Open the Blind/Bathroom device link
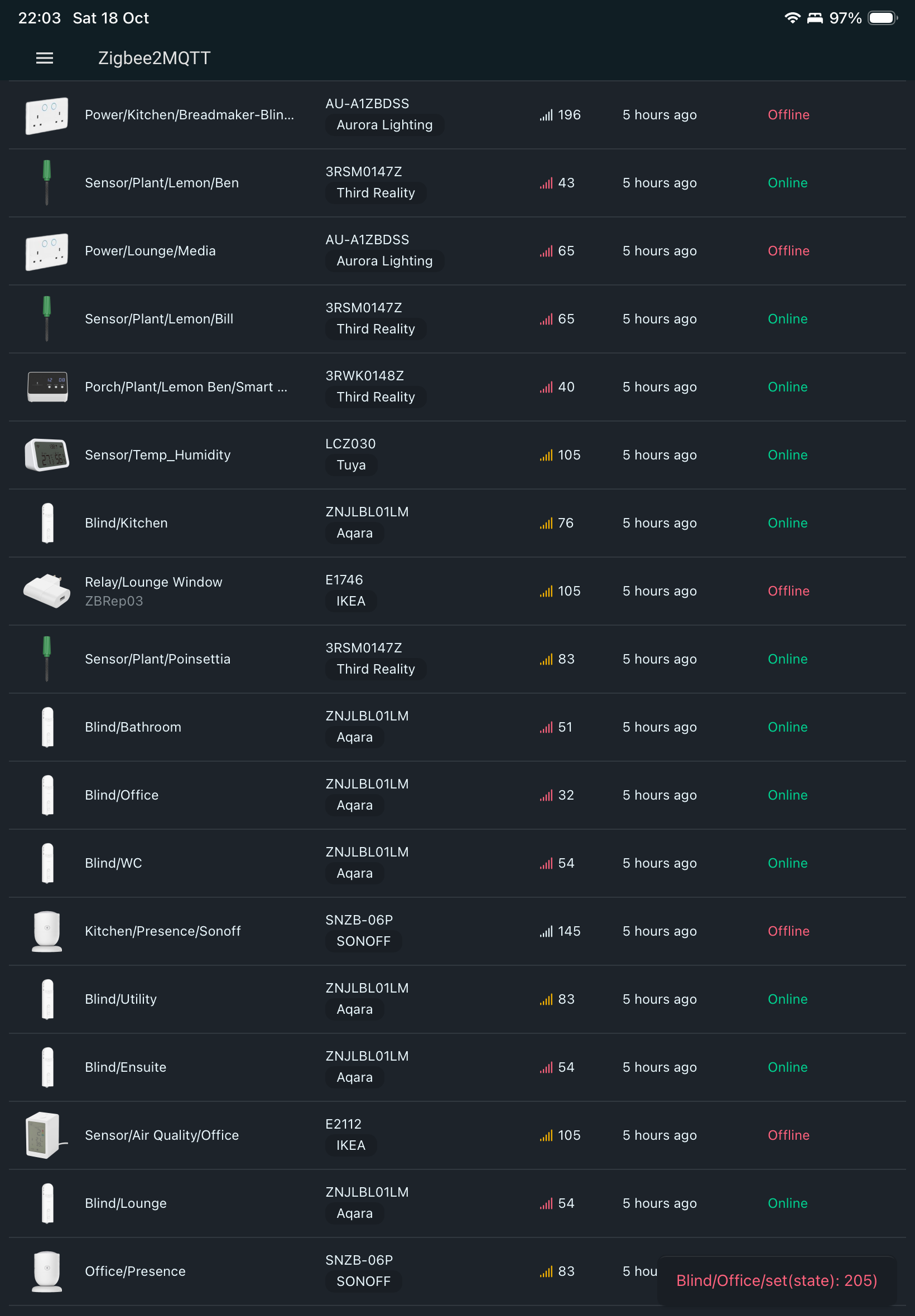The image size is (915, 1316). tap(133, 727)
